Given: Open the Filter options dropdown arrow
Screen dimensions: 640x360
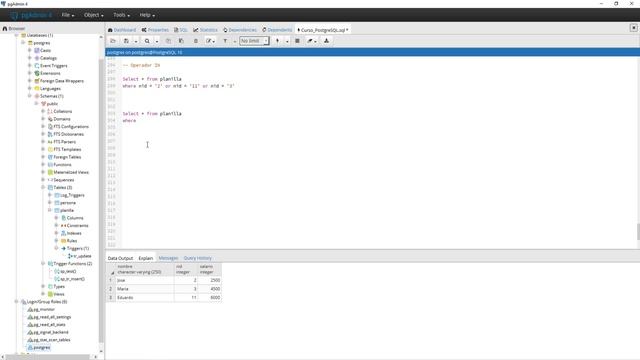Looking at the screenshot, I should (235, 41).
